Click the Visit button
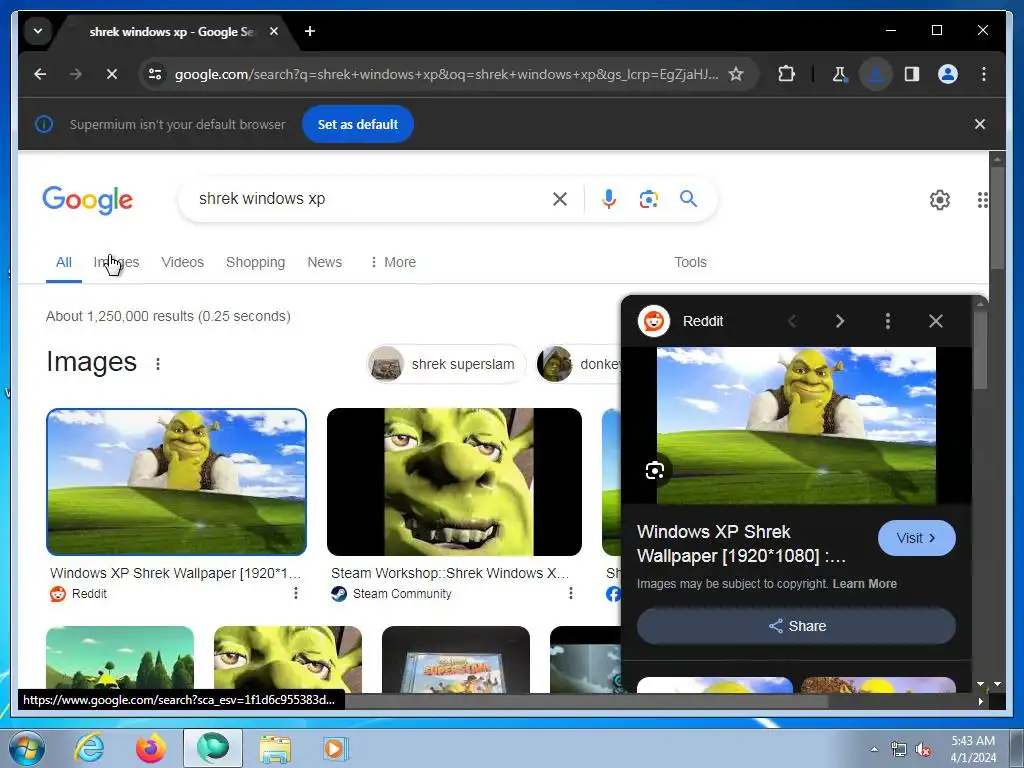Image resolution: width=1024 pixels, height=768 pixels. (x=916, y=538)
